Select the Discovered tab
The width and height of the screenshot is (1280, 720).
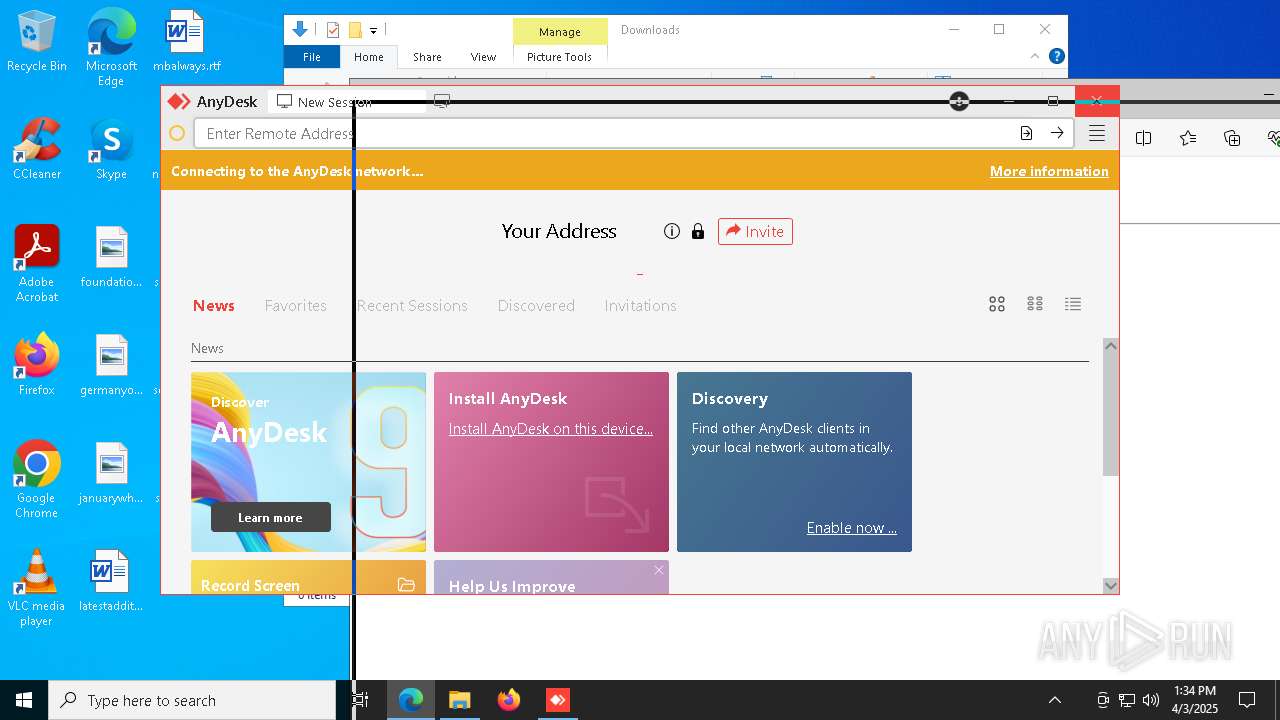(536, 305)
